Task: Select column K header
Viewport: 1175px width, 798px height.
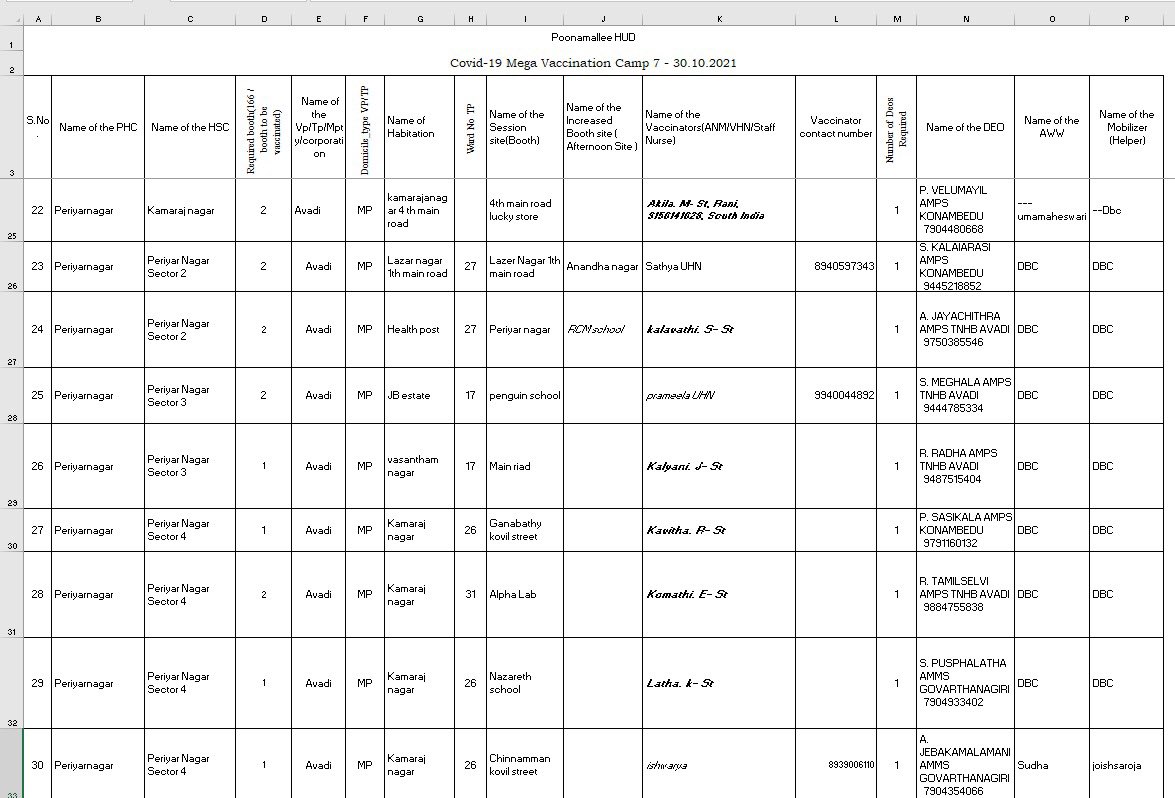Action: click(x=719, y=19)
